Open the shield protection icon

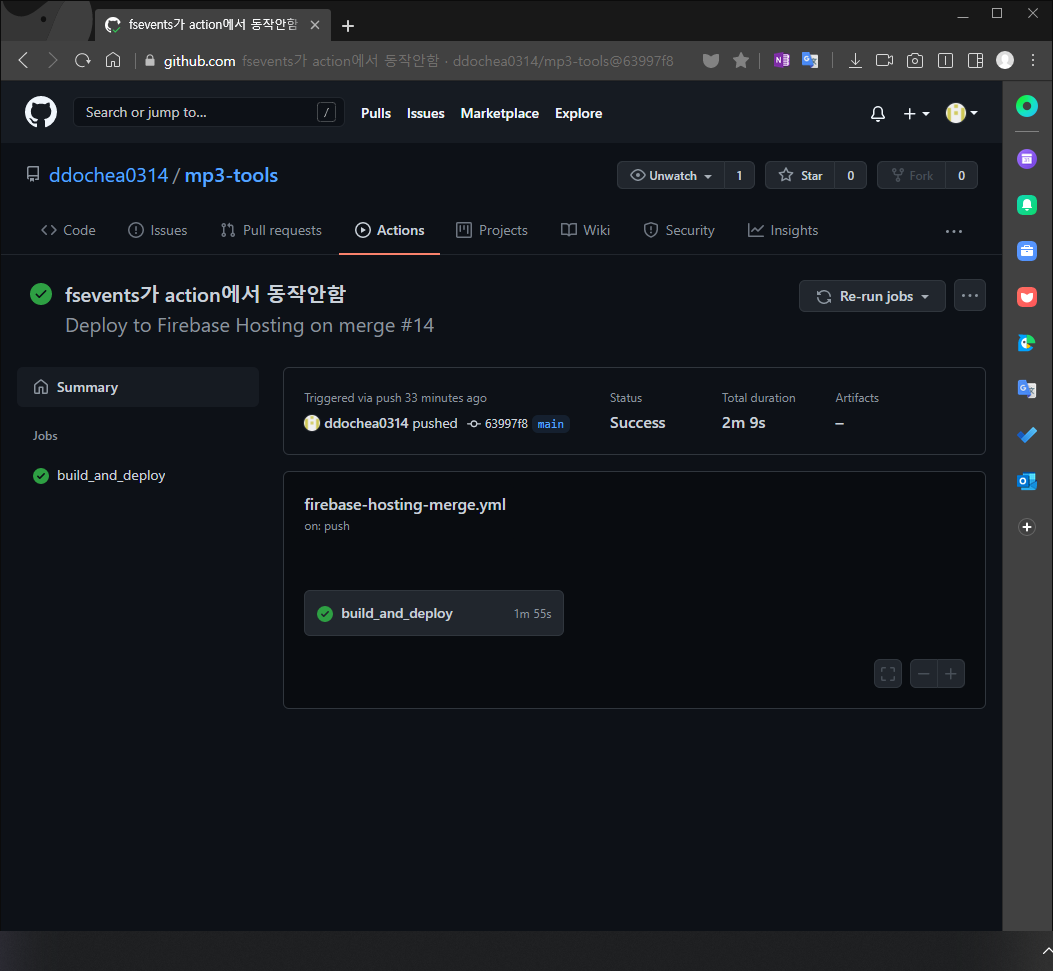pyautogui.click(x=711, y=60)
